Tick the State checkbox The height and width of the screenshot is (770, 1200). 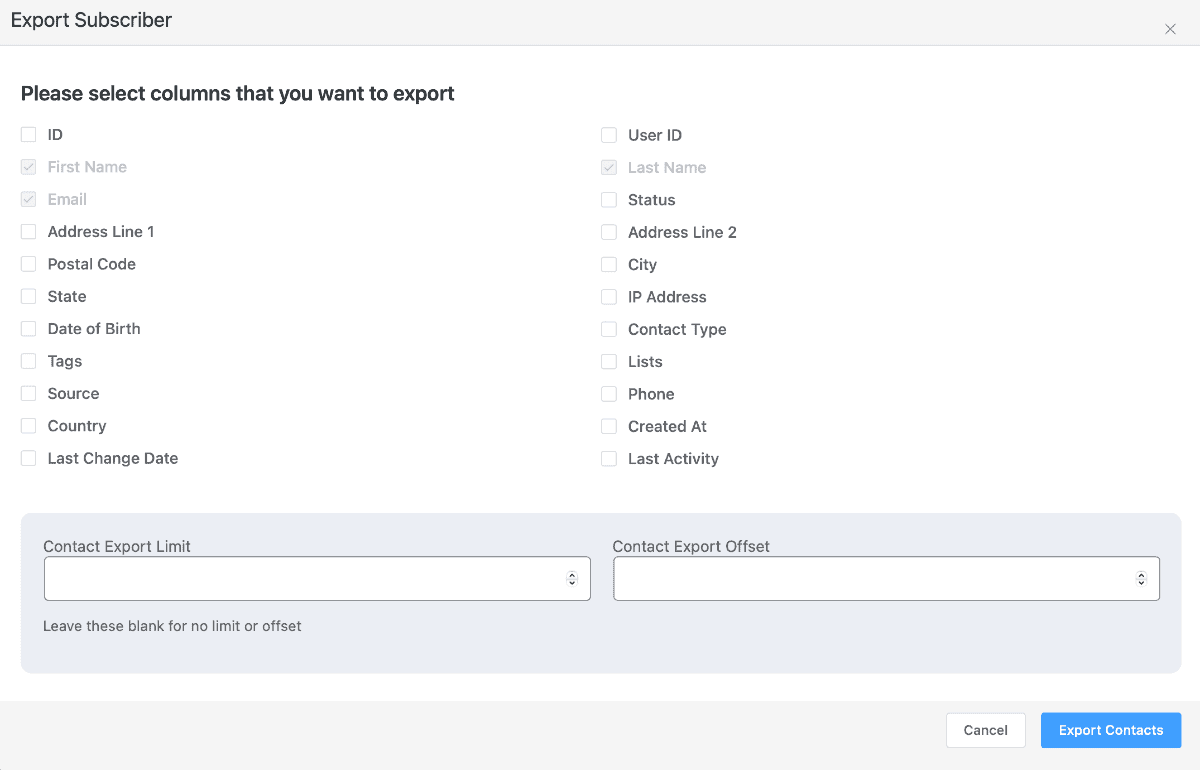tap(28, 296)
